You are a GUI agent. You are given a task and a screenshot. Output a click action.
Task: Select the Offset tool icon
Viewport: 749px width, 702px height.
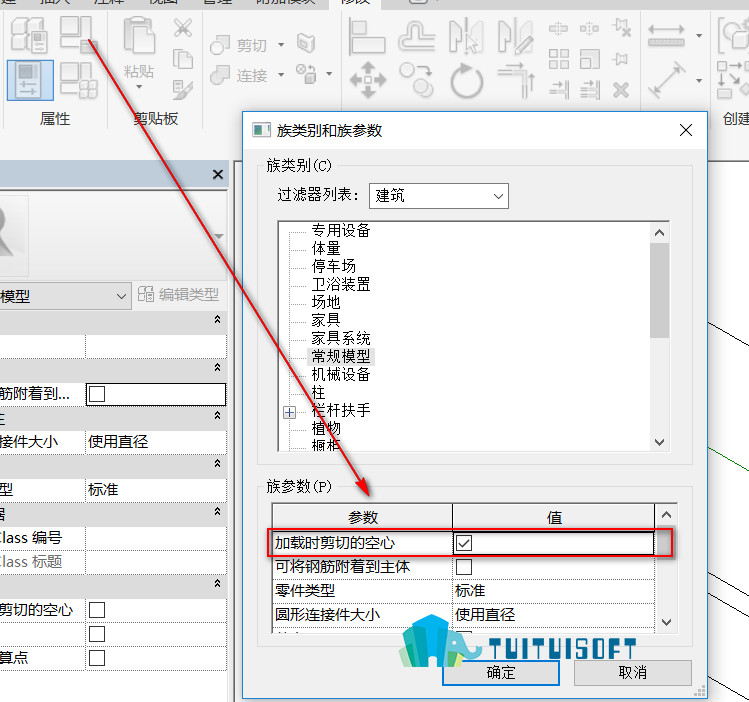coord(417,36)
